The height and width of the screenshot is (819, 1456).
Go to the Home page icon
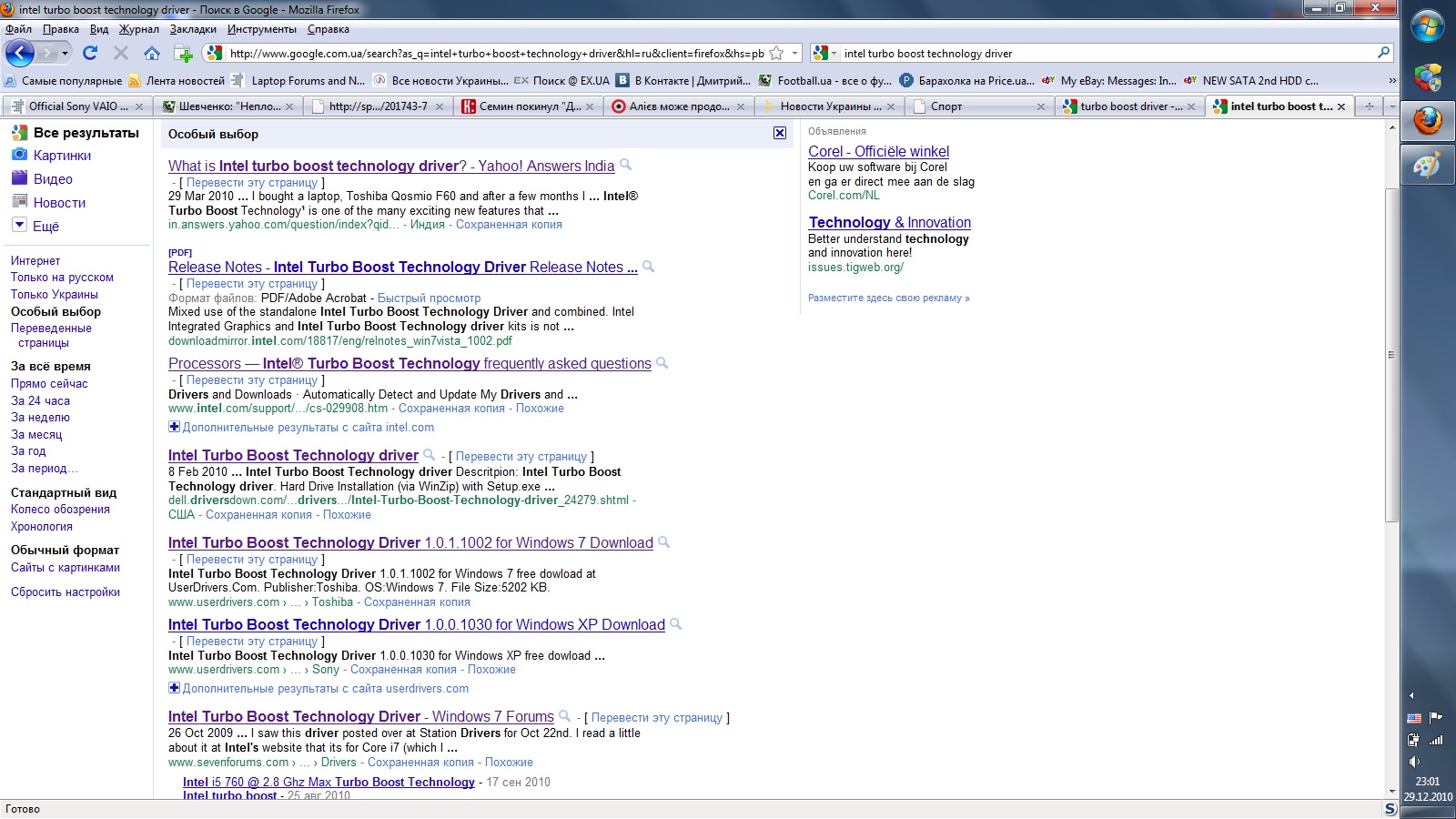click(151, 53)
